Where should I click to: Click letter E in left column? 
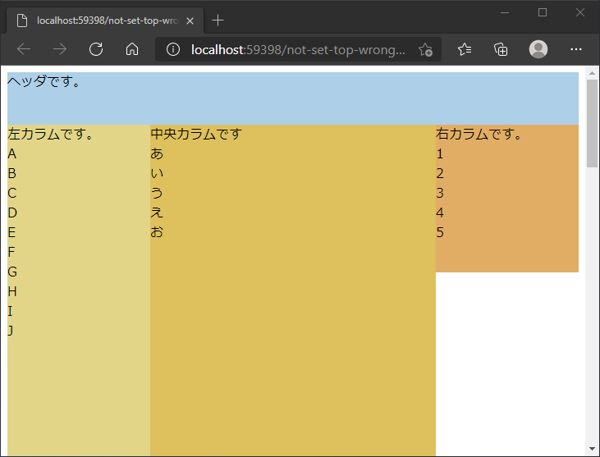tap(11, 232)
